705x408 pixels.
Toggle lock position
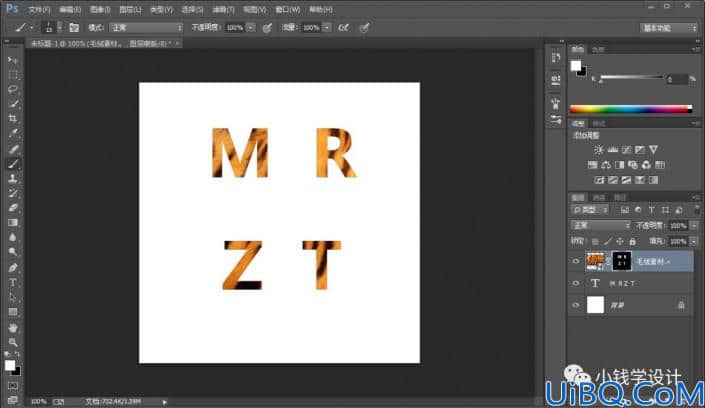[620, 242]
